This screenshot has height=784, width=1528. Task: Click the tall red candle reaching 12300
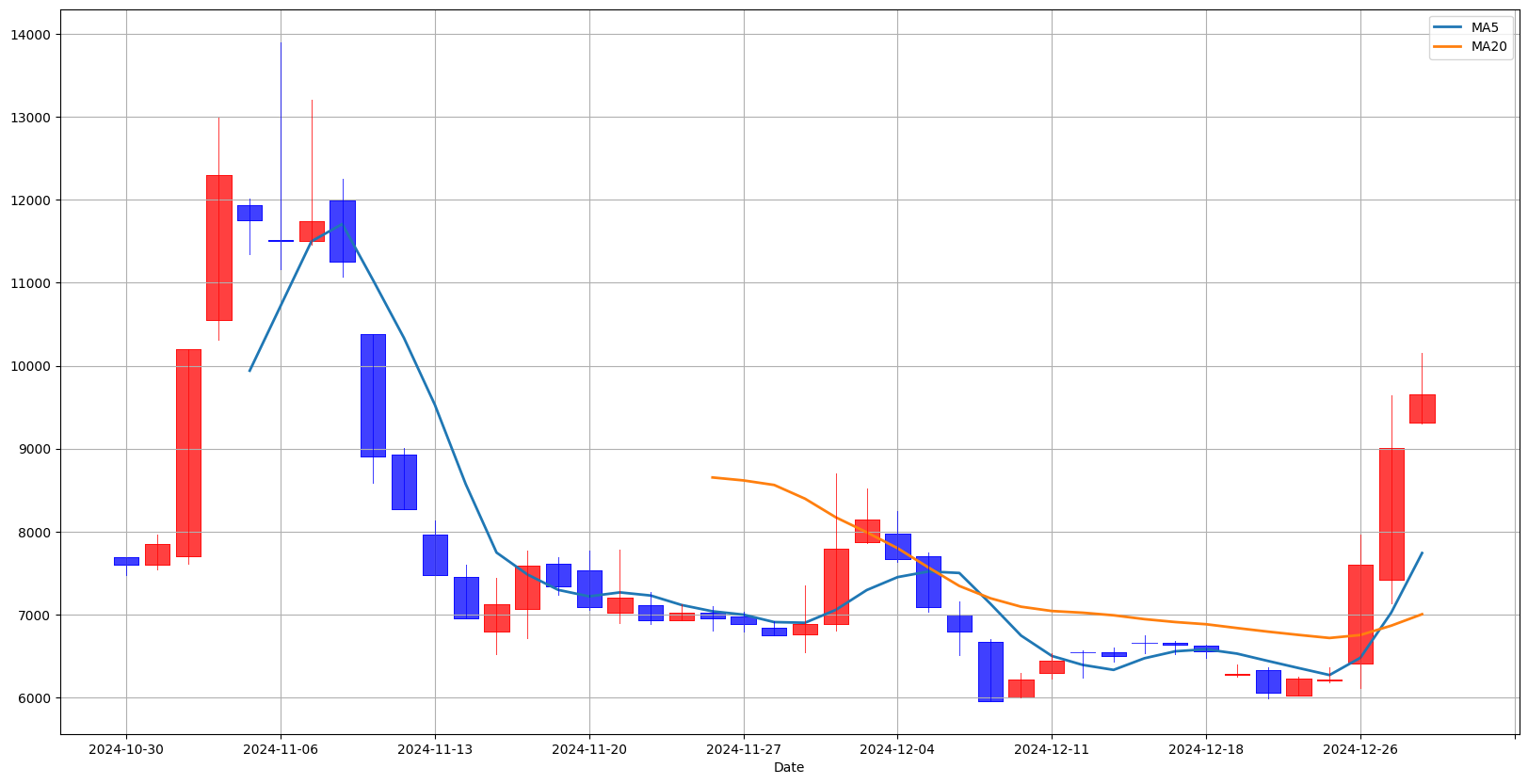218,248
